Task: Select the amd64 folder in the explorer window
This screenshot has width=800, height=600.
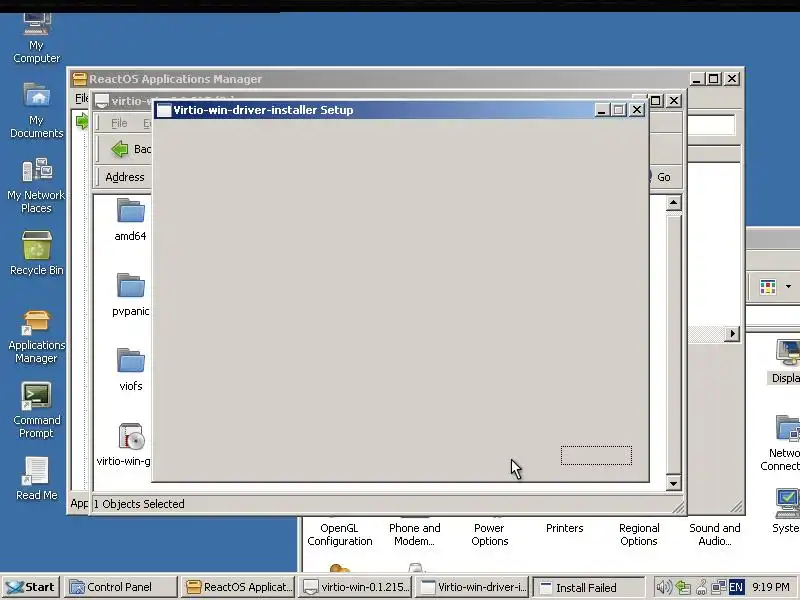Action: [131, 219]
